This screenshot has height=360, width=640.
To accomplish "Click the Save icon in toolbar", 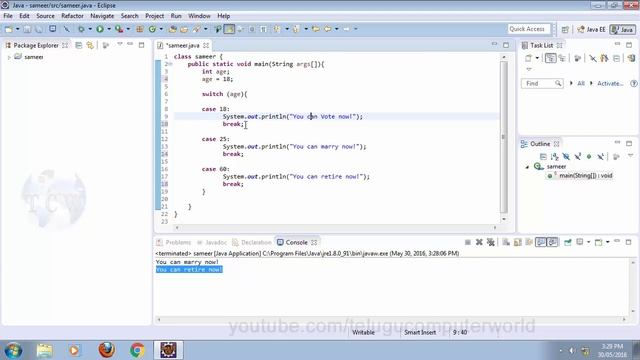I will point(27,29).
